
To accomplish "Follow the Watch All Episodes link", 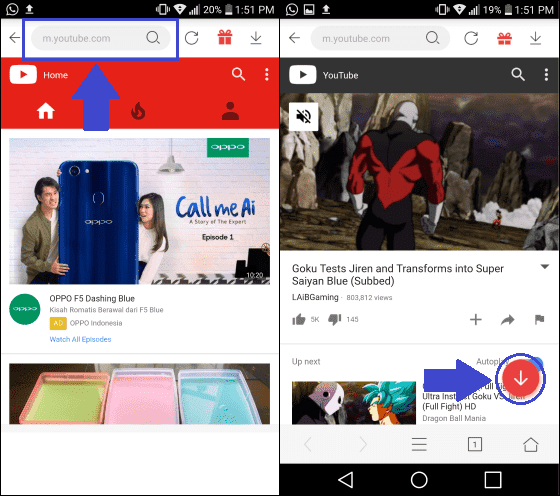I will 80,339.
